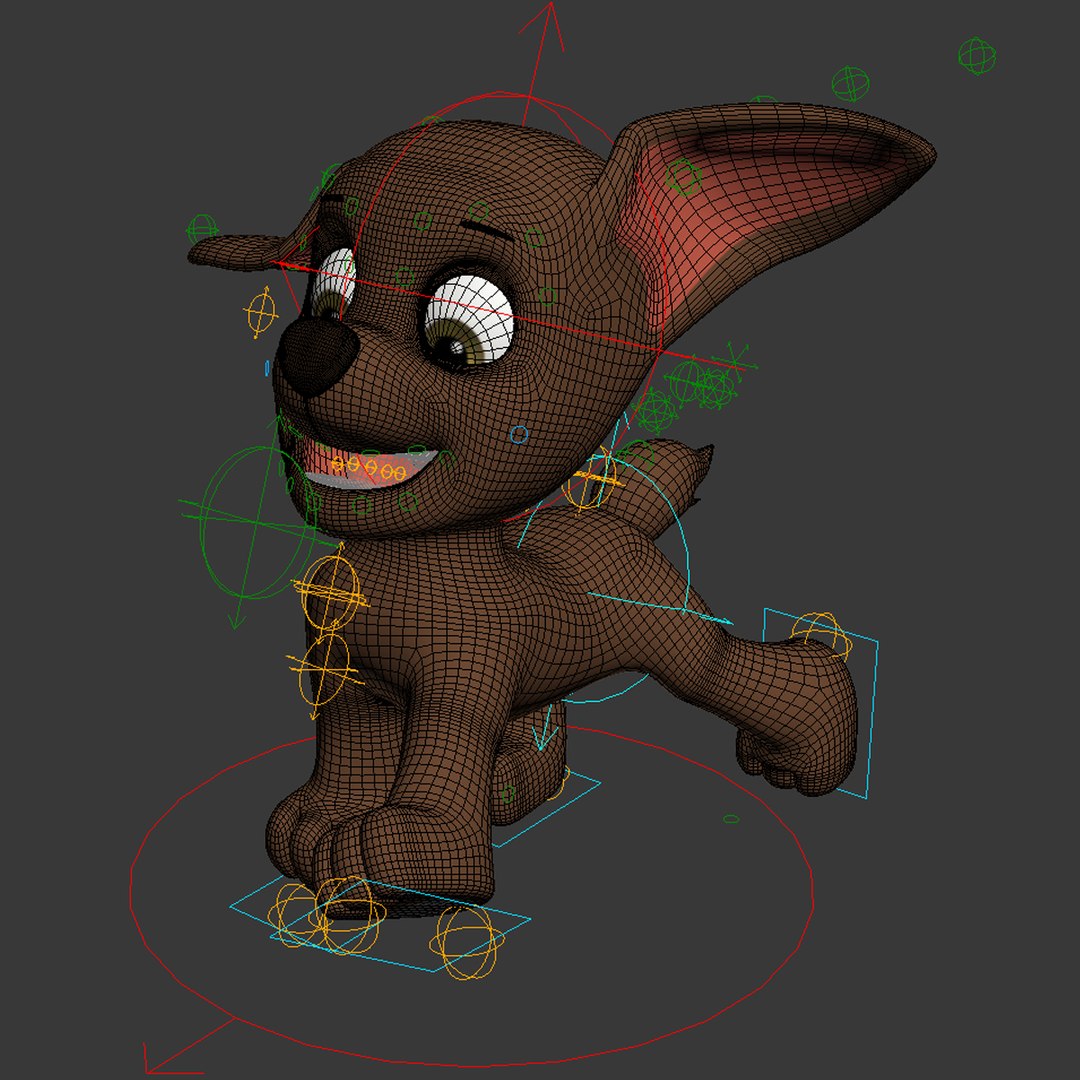Screen dimensions: 1080x1080
Task: Select the green brow control above the right eye
Action: [x=478, y=211]
